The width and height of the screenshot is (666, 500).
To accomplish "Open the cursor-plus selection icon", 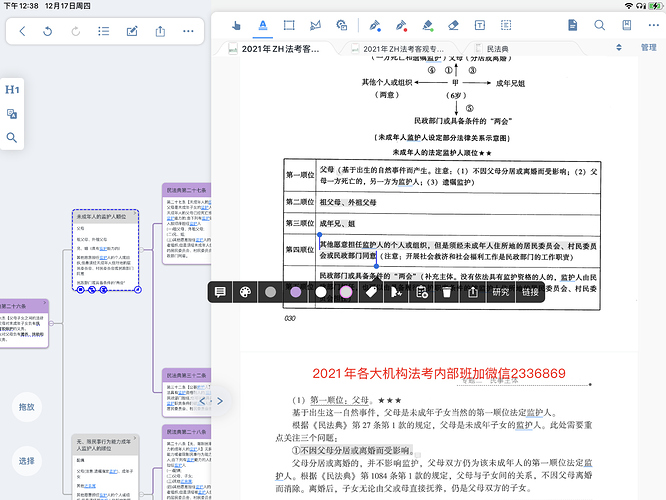I will 396,292.
